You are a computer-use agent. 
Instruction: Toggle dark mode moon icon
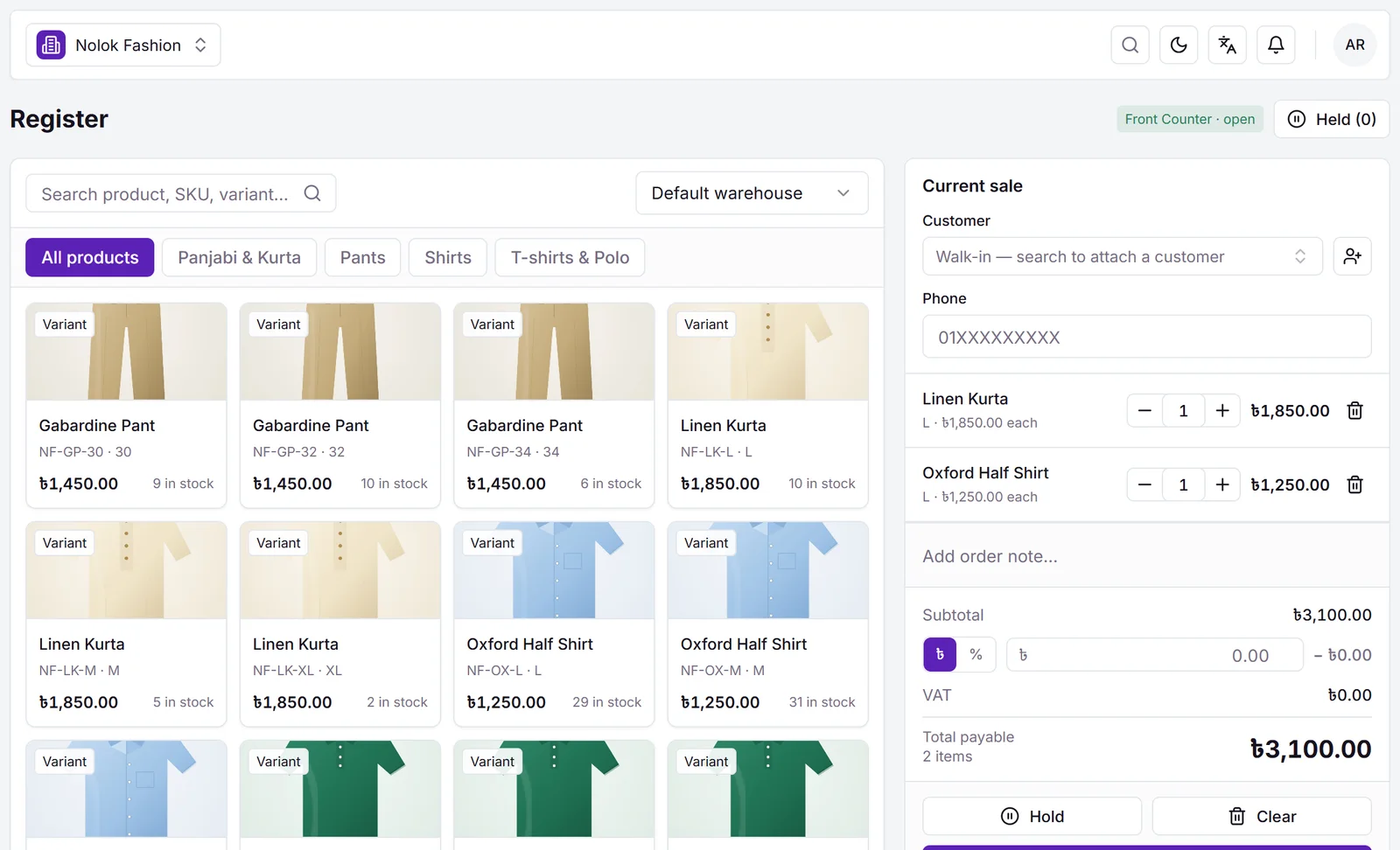point(1179,45)
